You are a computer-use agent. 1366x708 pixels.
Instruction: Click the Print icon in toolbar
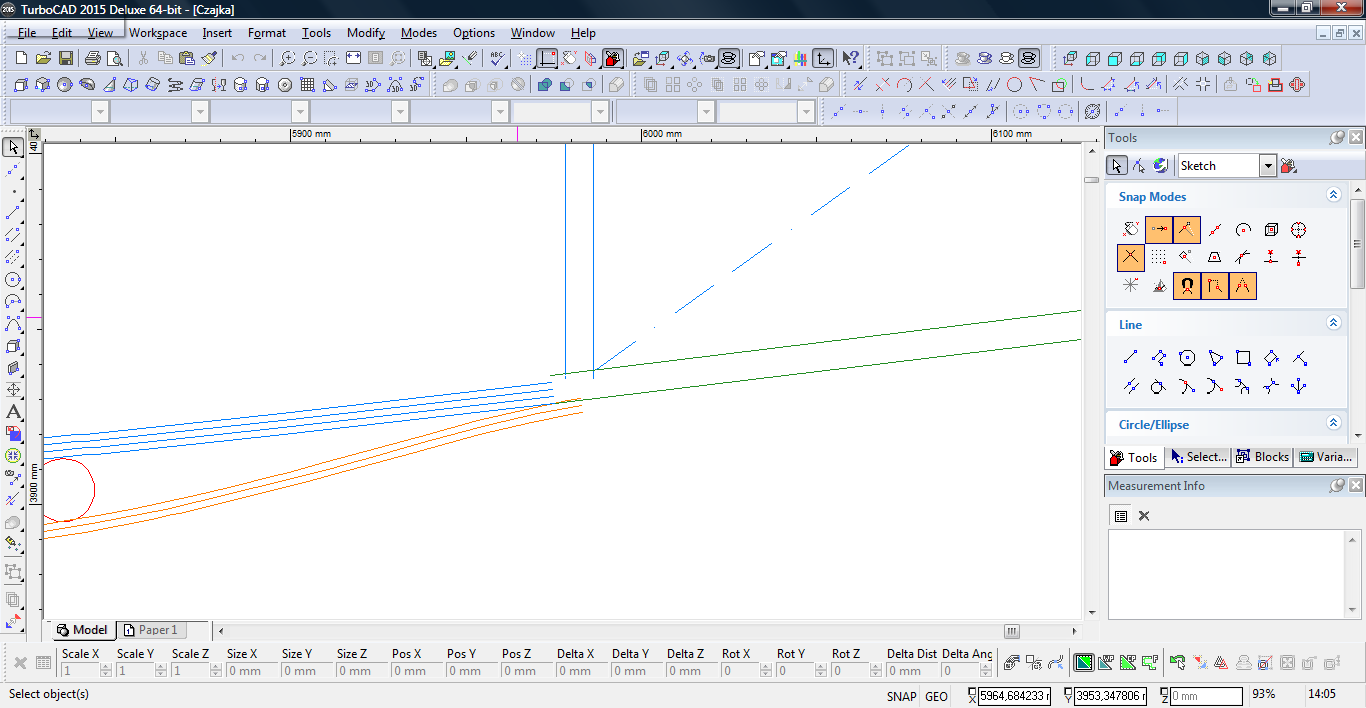pyautogui.click(x=93, y=59)
